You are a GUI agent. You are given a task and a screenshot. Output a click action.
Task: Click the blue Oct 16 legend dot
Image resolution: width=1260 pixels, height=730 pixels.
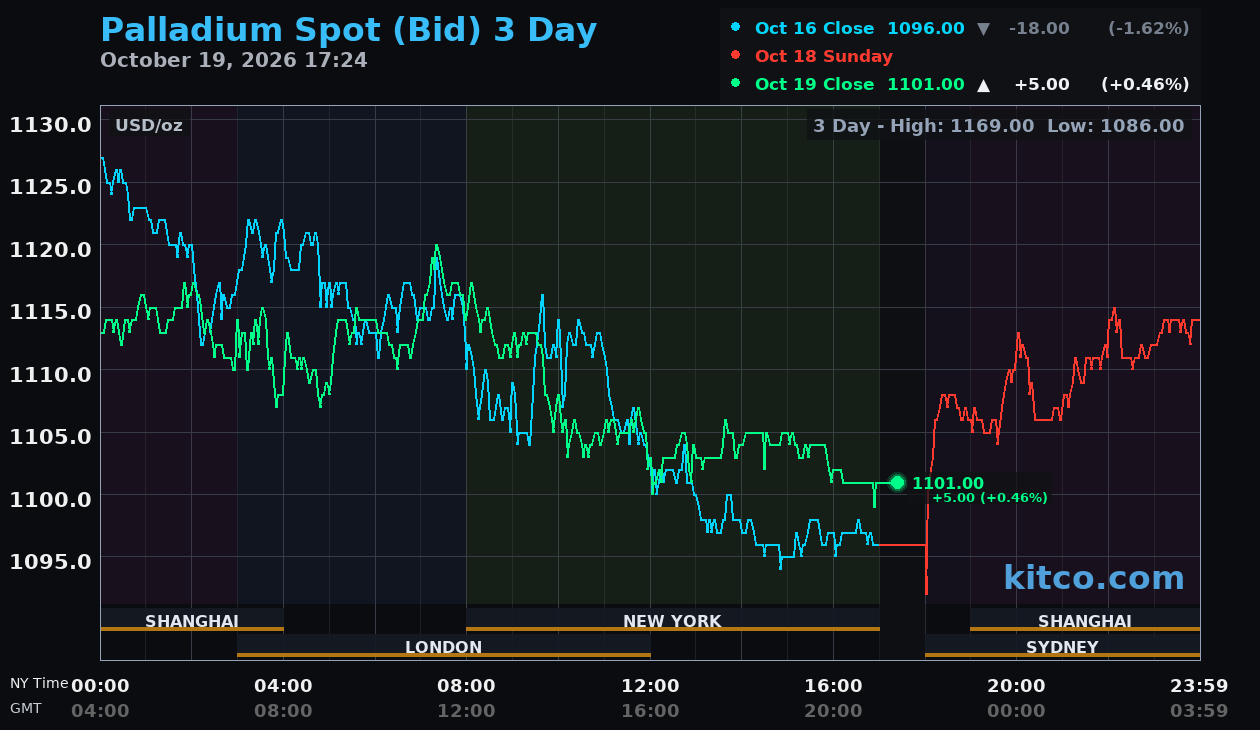point(736,28)
